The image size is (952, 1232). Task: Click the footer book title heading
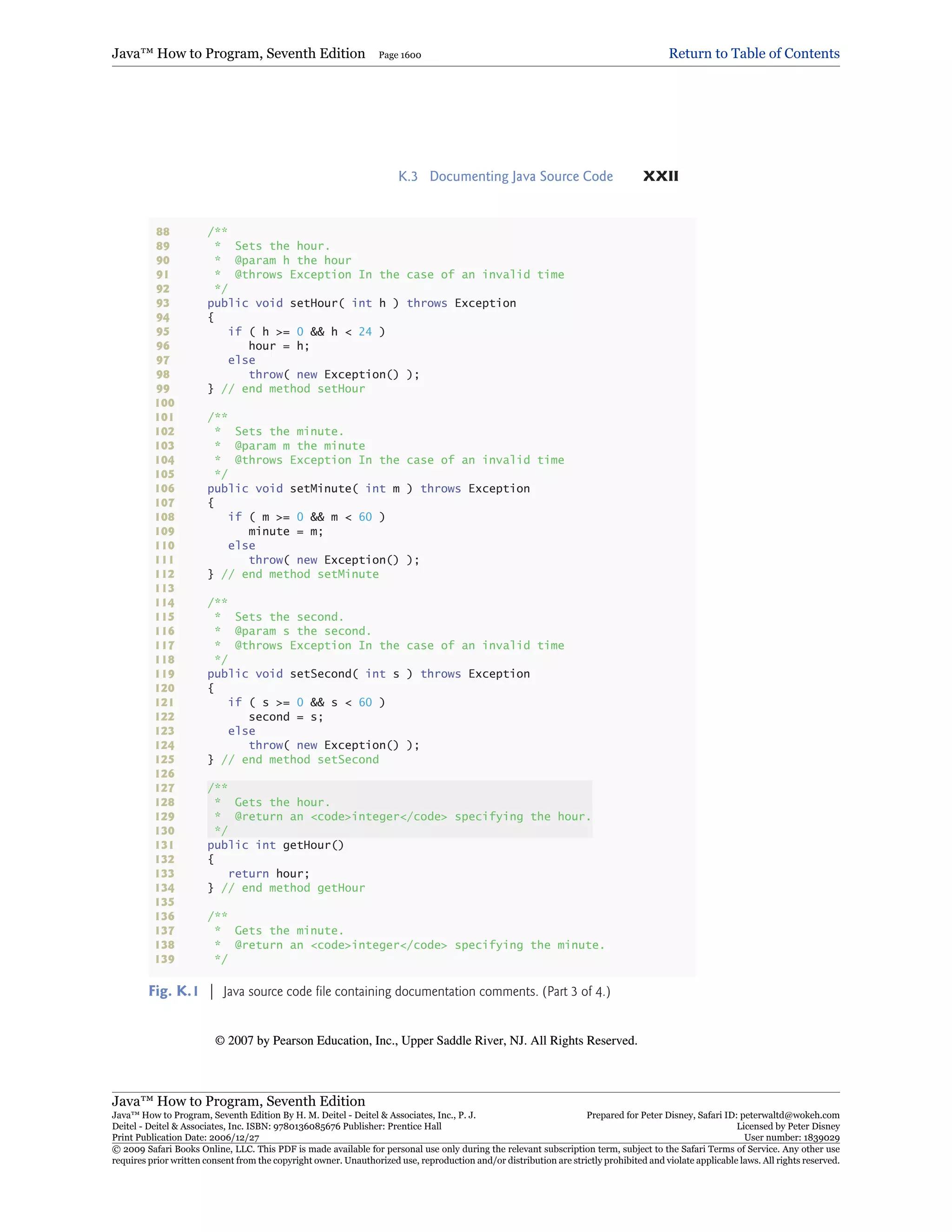click(x=238, y=1101)
